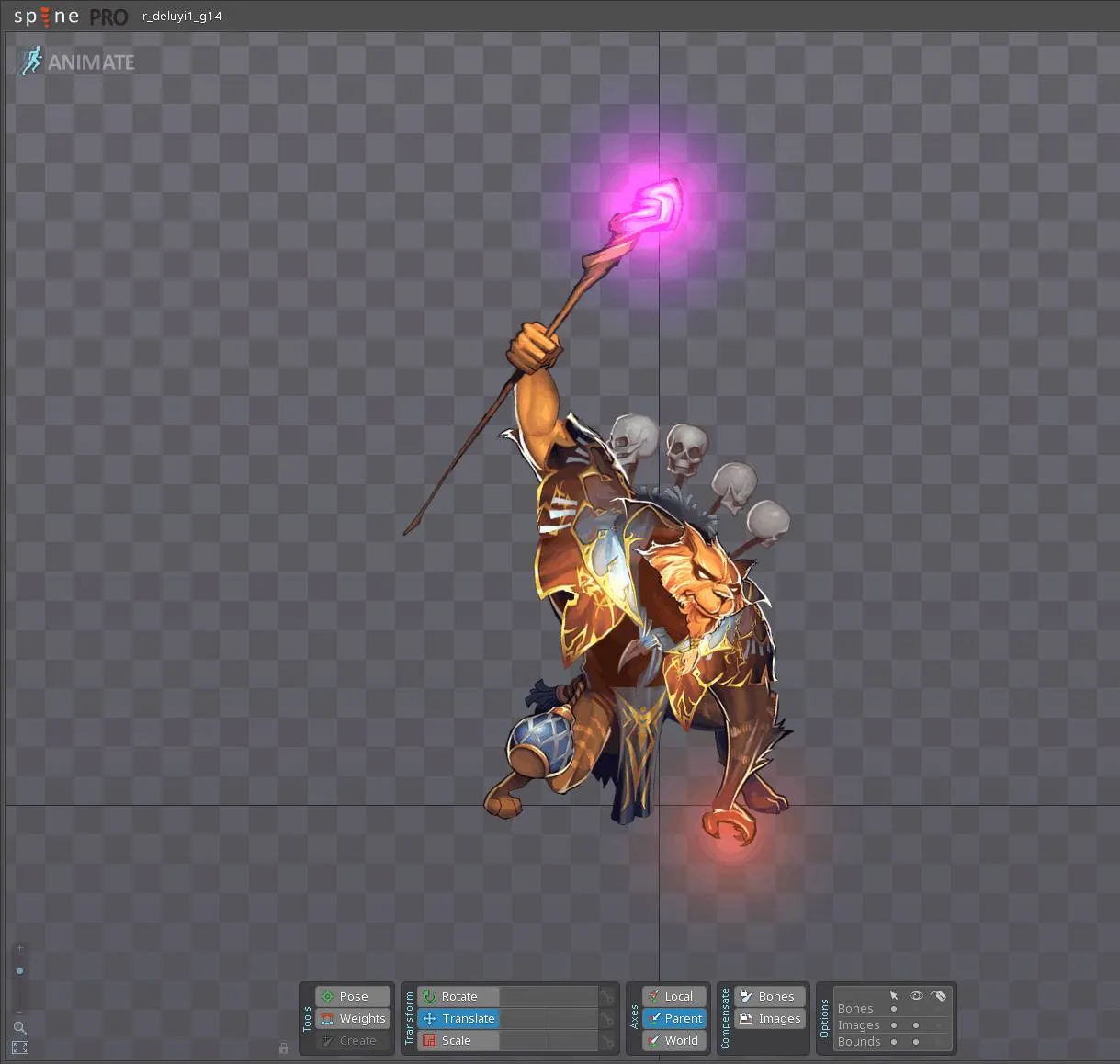Image resolution: width=1120 pixels, height=1064 pixels.
Task: Click the viewport zoom slider handle
Action: click(x=19, y=970)
